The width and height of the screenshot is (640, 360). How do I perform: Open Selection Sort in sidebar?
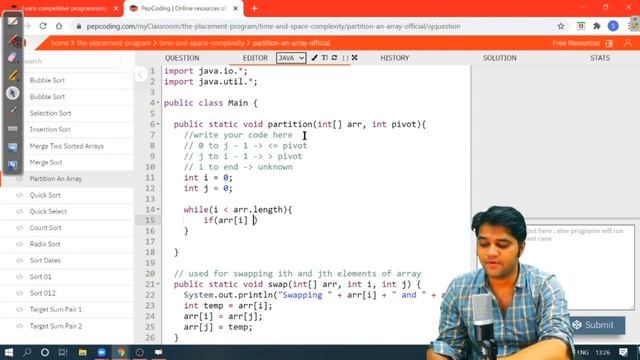tap(50, 113)
